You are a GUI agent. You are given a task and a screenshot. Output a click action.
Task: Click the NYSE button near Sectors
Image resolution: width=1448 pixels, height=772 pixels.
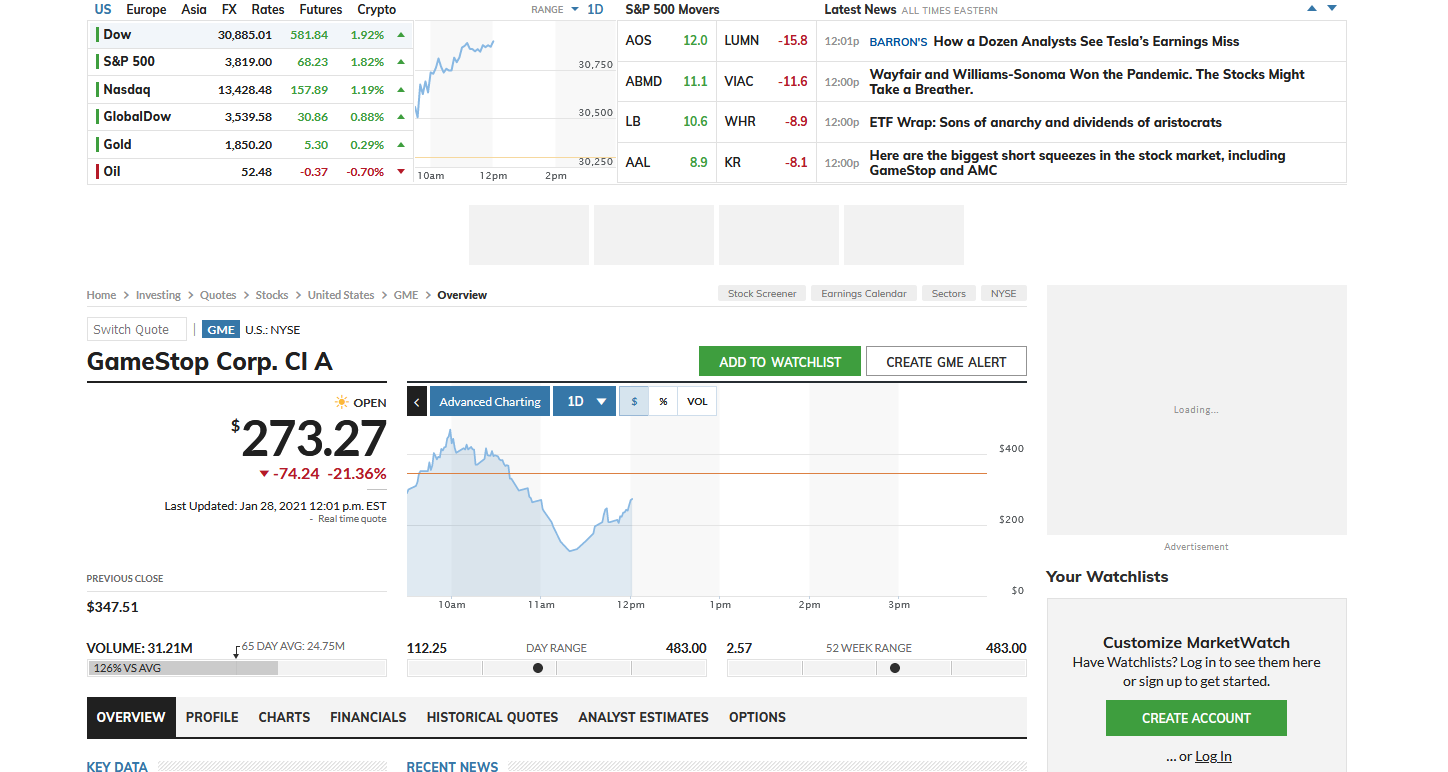(x=1003, y=294)
